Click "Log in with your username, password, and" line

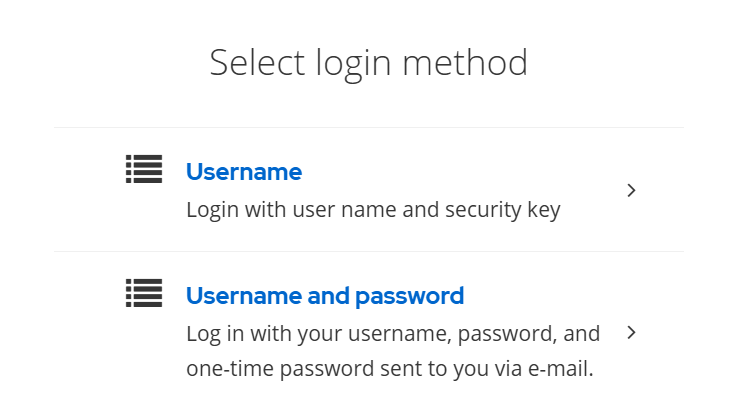click(x=393, y=334)
